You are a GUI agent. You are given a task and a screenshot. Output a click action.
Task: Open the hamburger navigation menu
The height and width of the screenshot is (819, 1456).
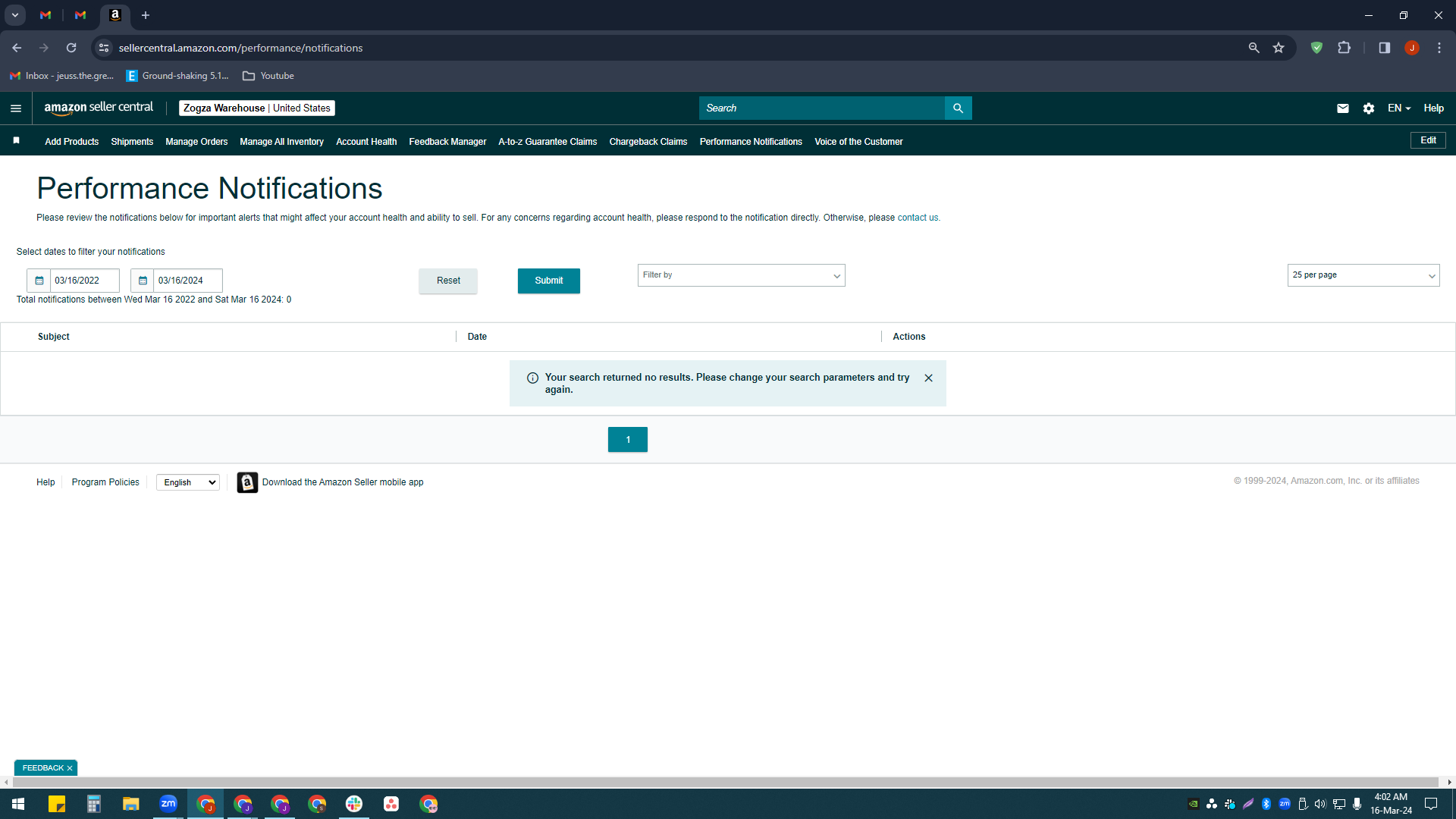(x=16, y=108)
